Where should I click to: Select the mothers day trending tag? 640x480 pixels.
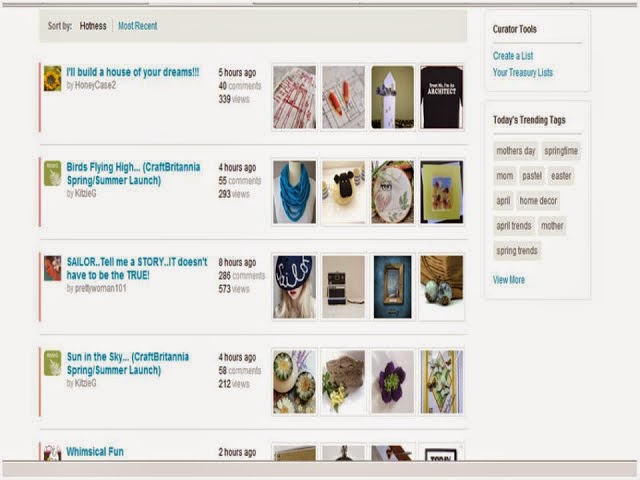[516, 151]
